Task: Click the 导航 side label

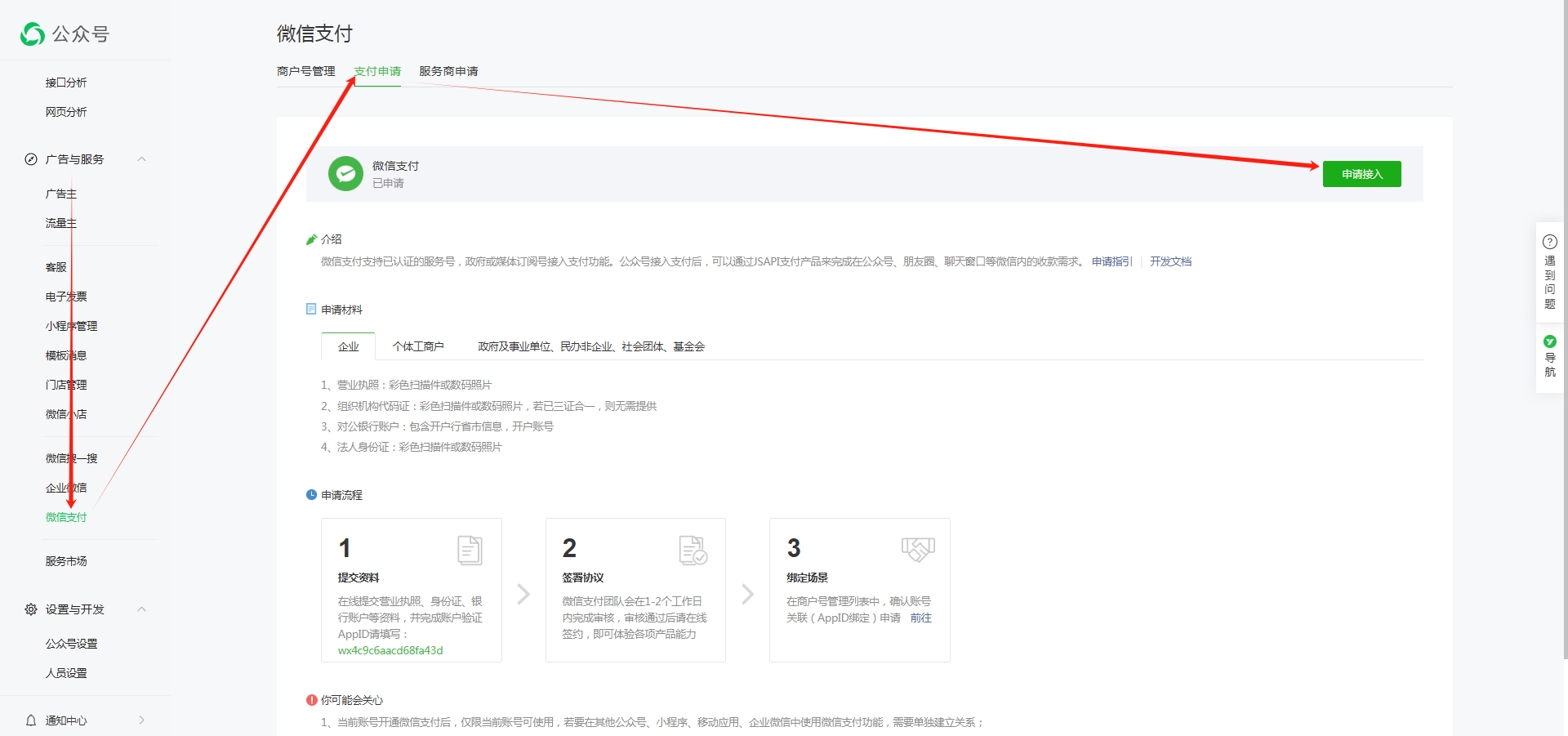Action: (x=1549, y=364)
